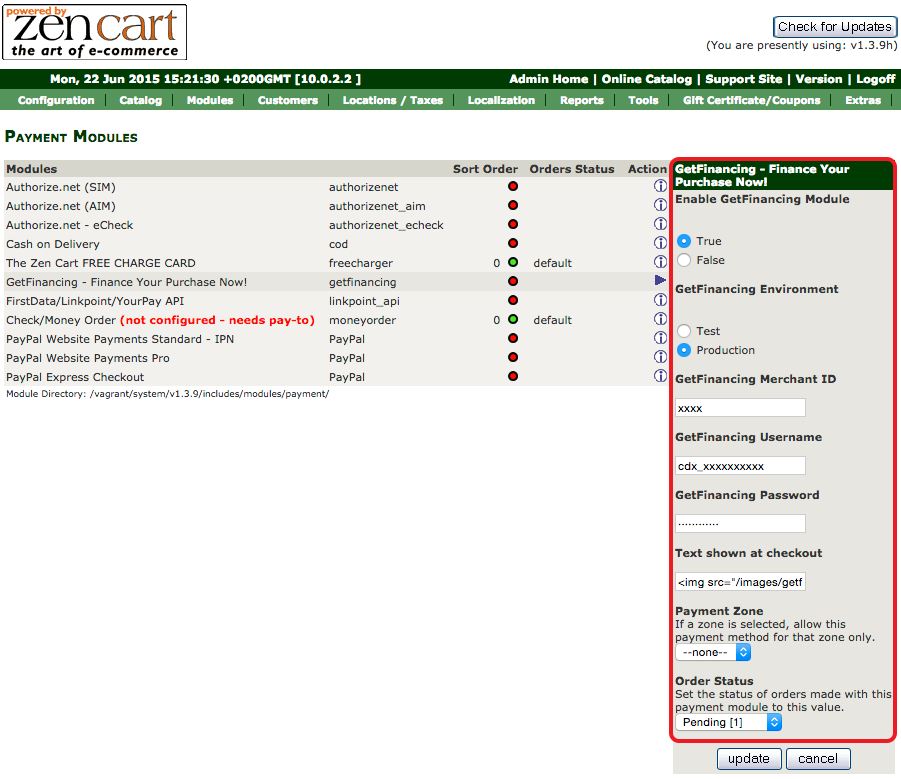Open the Locations / Taxes menu
The image size is (901, 779).
(x=392, y=100)
